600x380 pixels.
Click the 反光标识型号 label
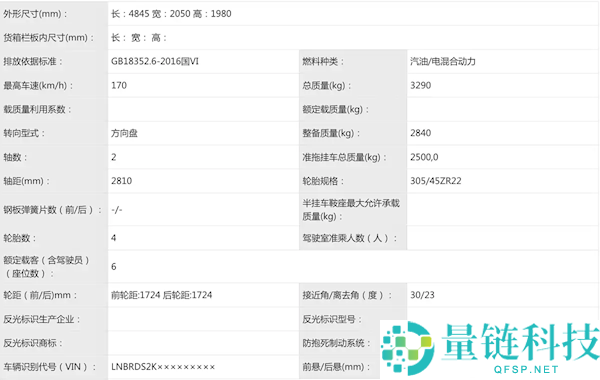point(332,319)
